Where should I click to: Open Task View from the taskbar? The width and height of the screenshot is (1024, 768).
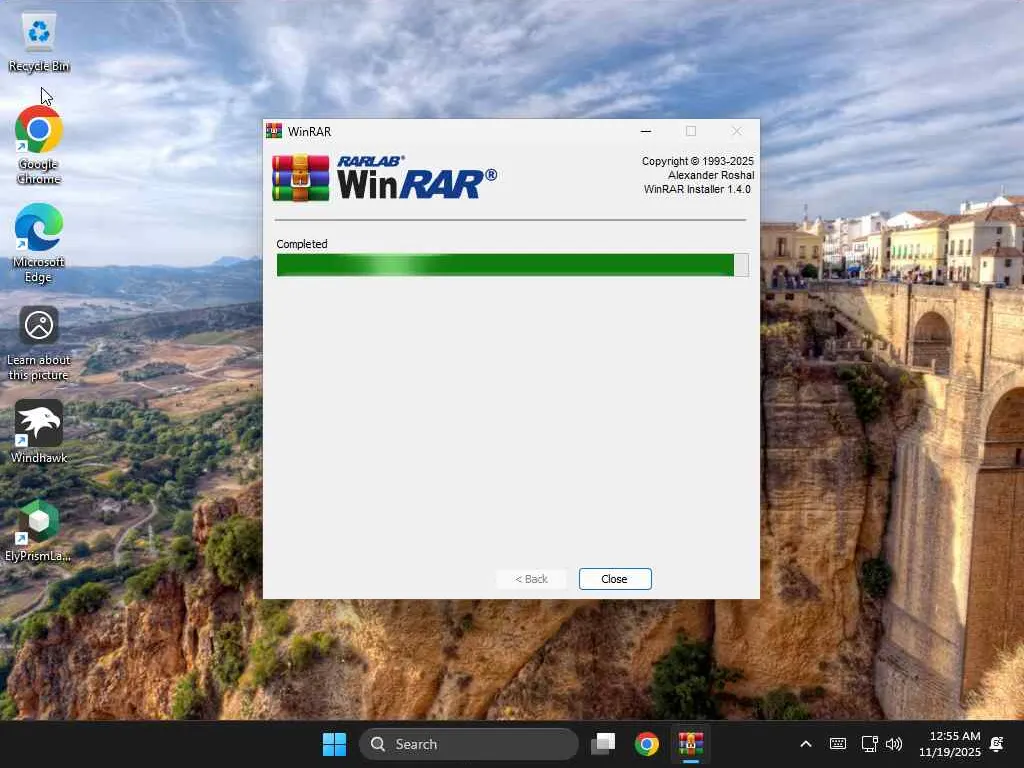click(603, 744)
